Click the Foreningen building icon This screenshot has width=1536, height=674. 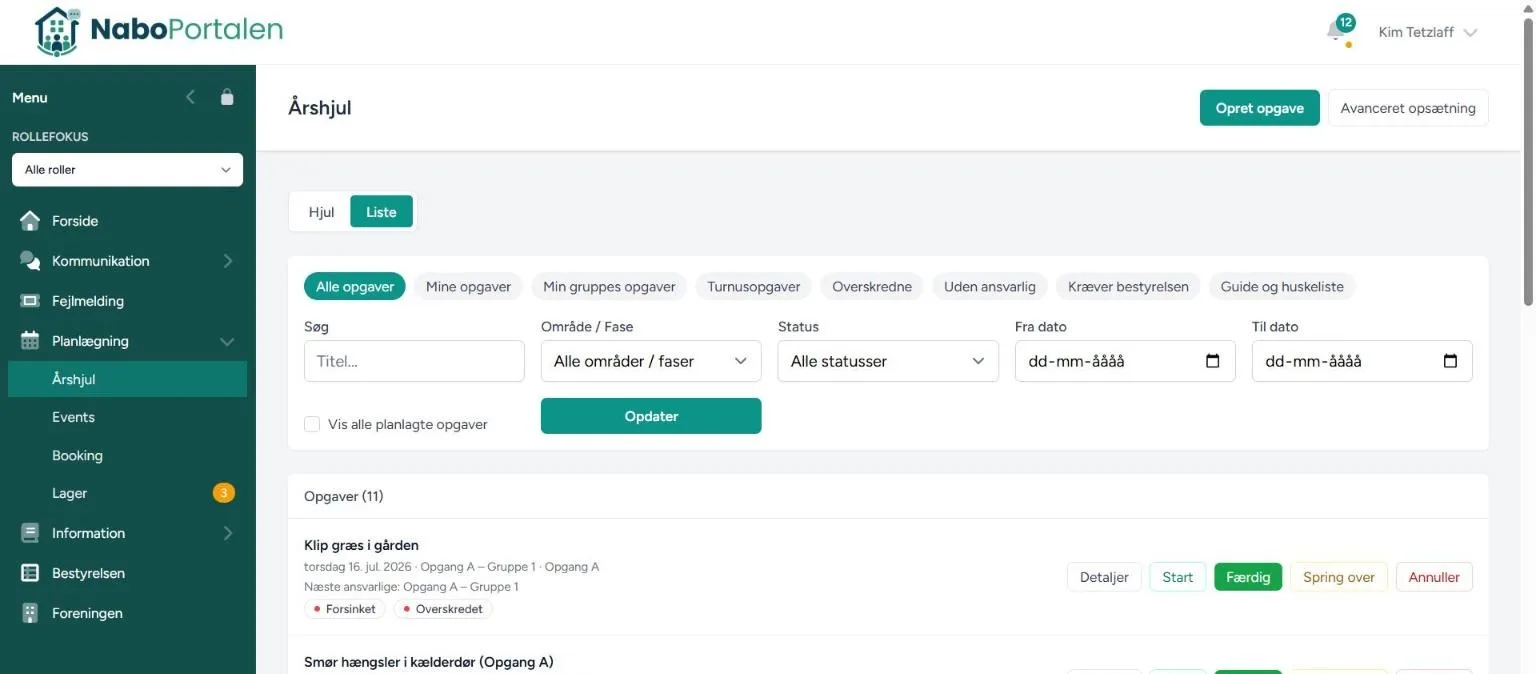[30, 613]
